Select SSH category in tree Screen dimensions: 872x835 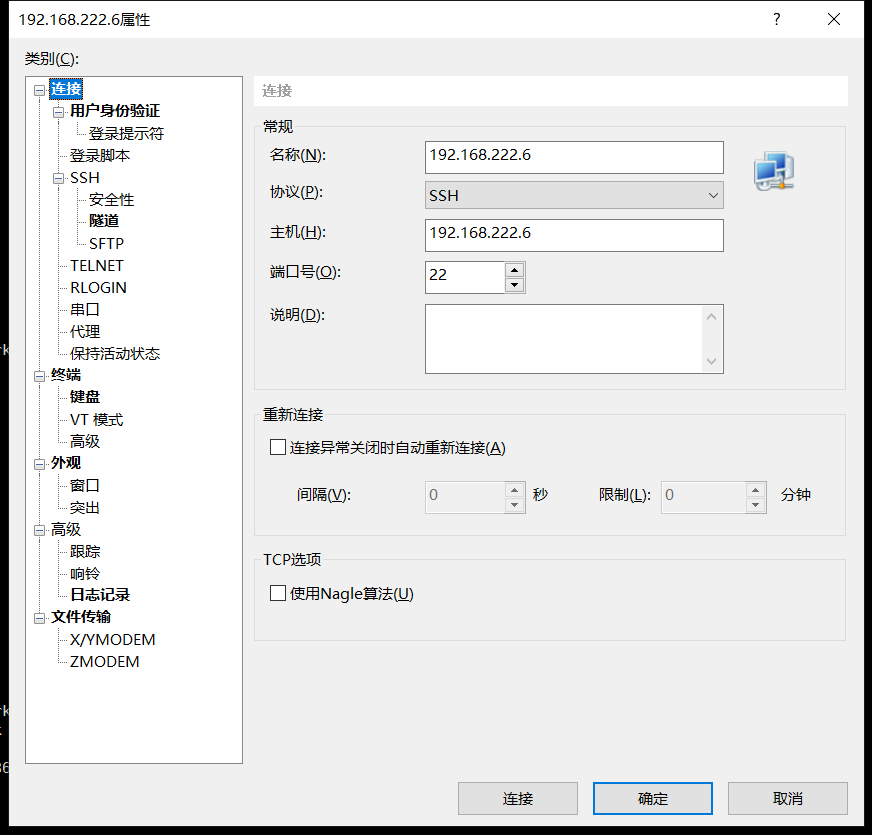click(85, 177)
